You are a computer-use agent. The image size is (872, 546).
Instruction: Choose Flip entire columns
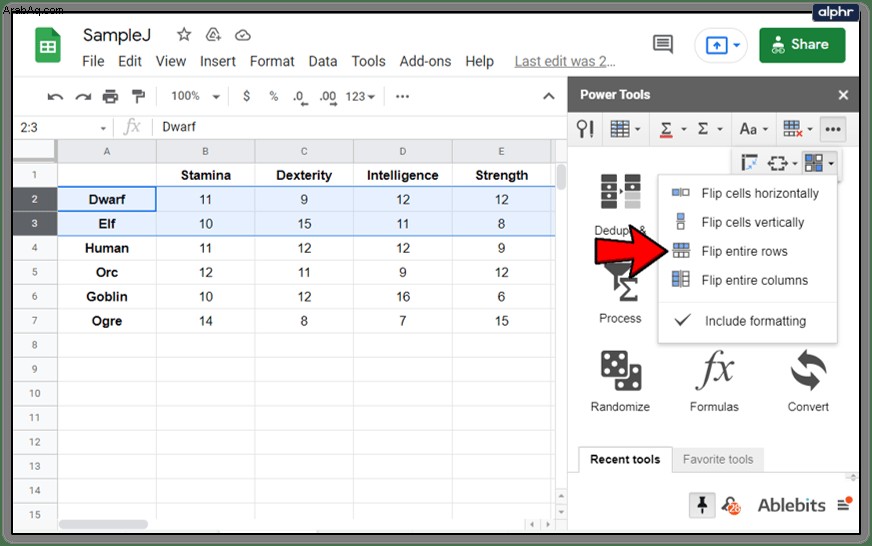747,280
